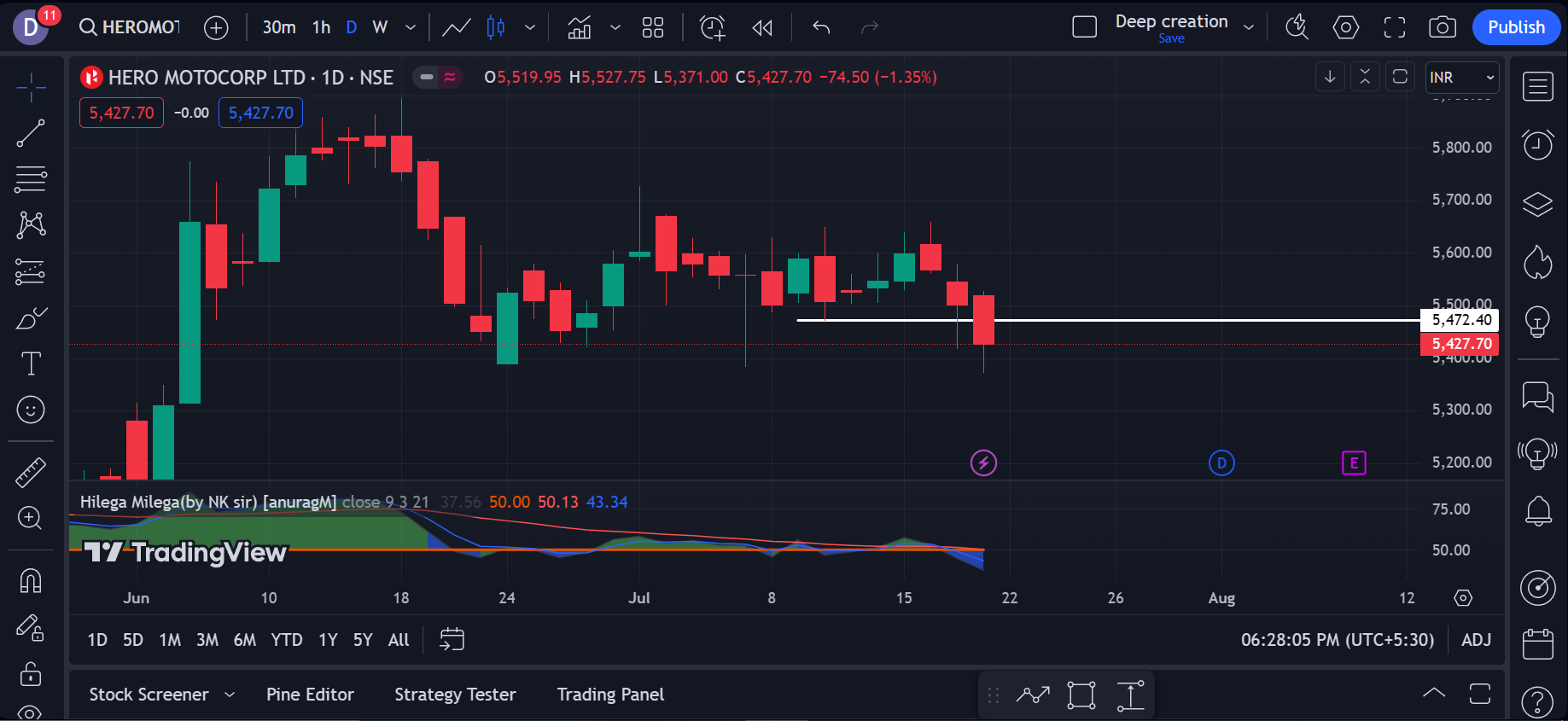Open the Pine Editor tab
Viewport: 1568px width, 721px height.
coord(310,695)
